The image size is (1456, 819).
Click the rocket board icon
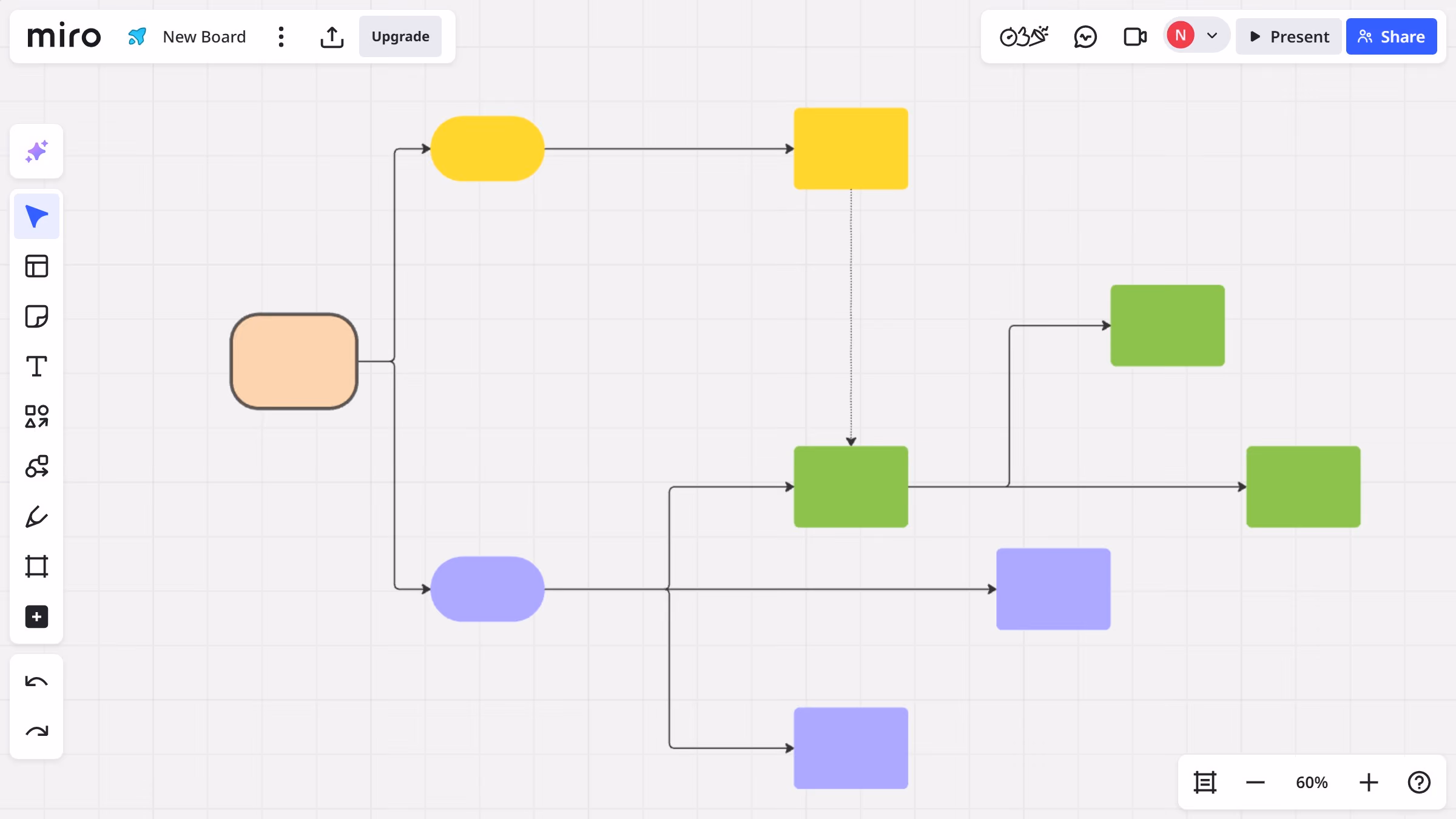pos(137,36)
